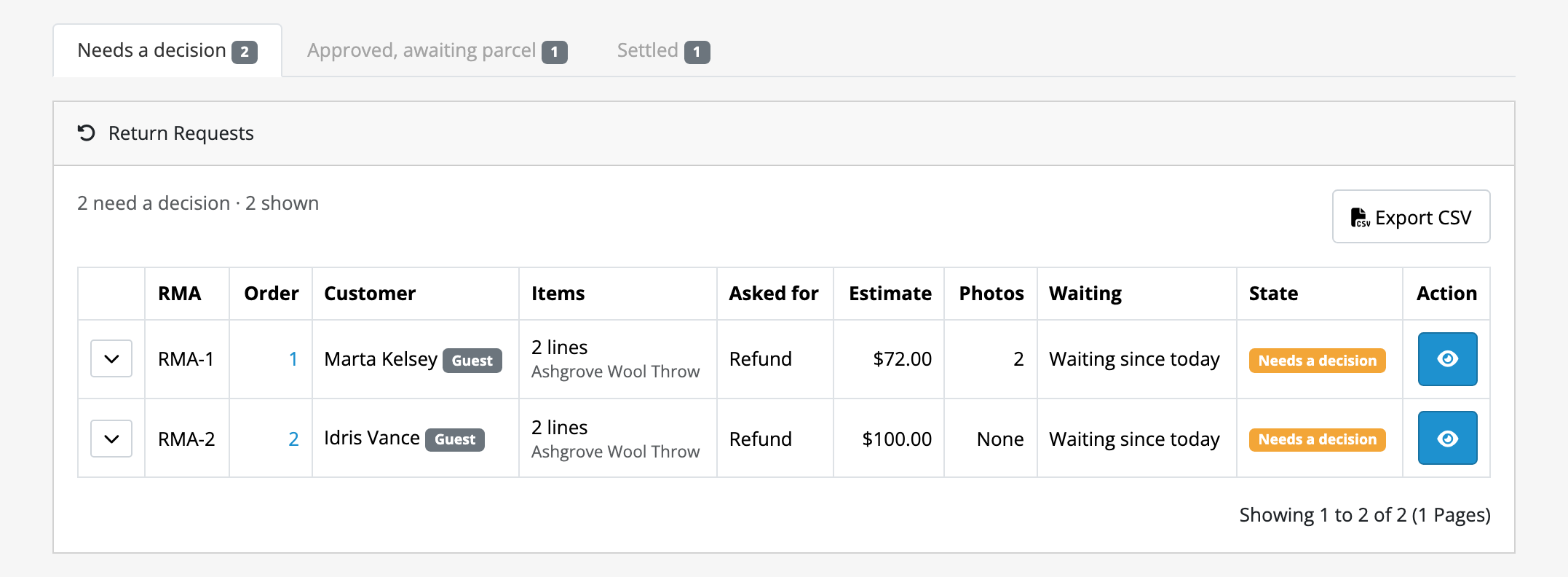Click Waiting since today in RMA-2 row
The height and width of the screenshot is (577, 1568).
[1134, 439]
